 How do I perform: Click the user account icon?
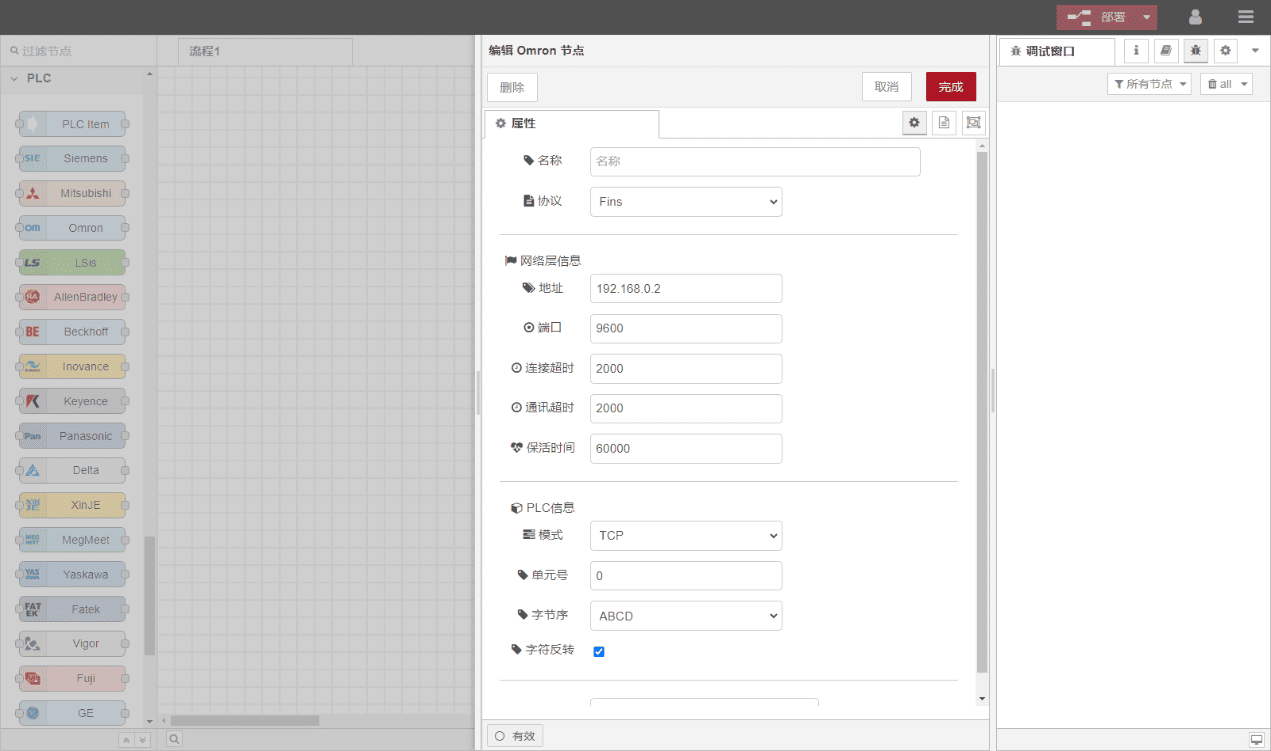1195,17
